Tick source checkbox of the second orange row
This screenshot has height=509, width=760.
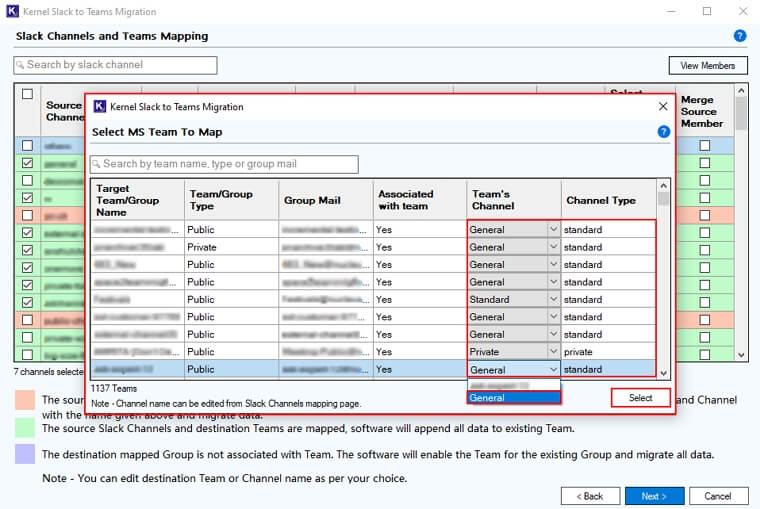(28, 320)
